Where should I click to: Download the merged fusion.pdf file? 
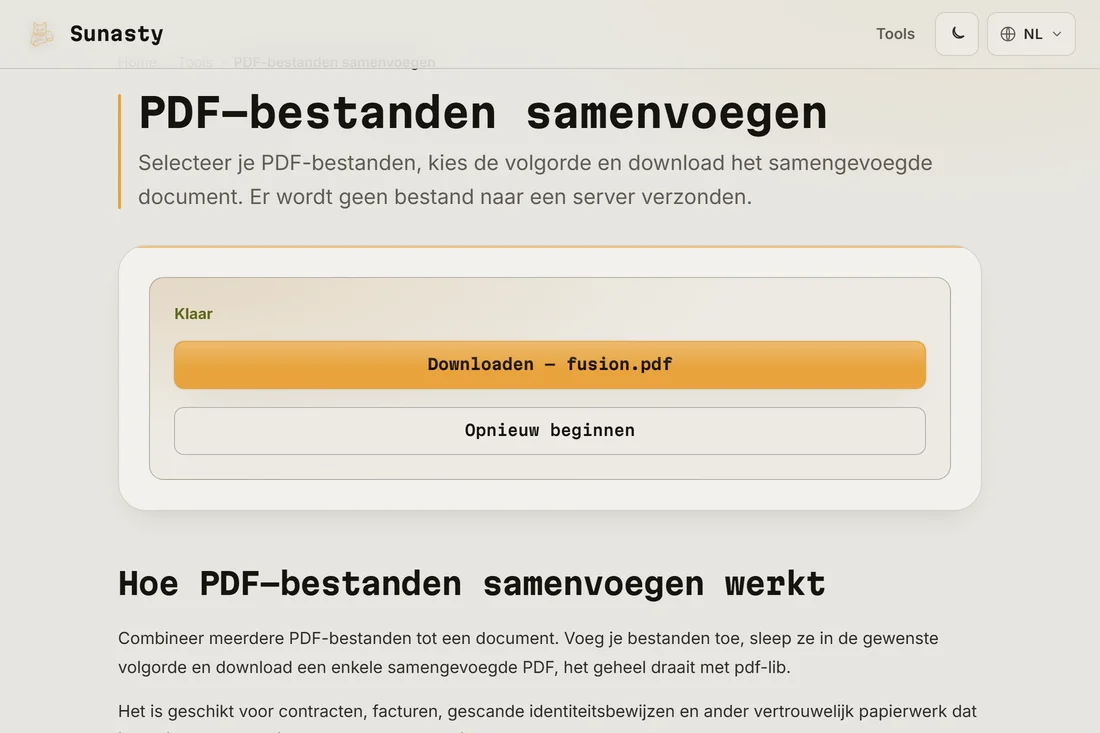pyautogui.click(x=550, y=365)
